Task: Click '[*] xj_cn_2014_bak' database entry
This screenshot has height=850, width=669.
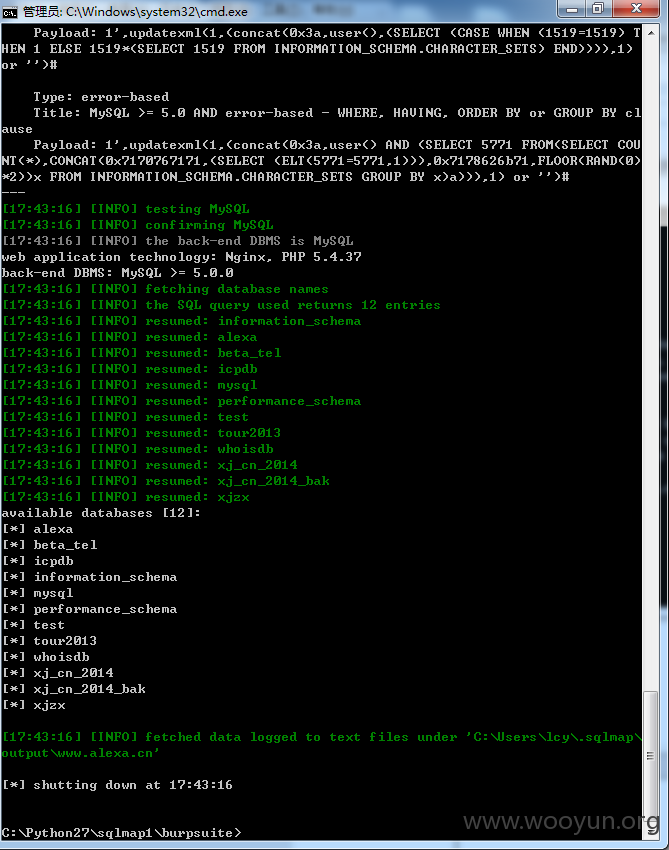Action: (x=74, y=689)
